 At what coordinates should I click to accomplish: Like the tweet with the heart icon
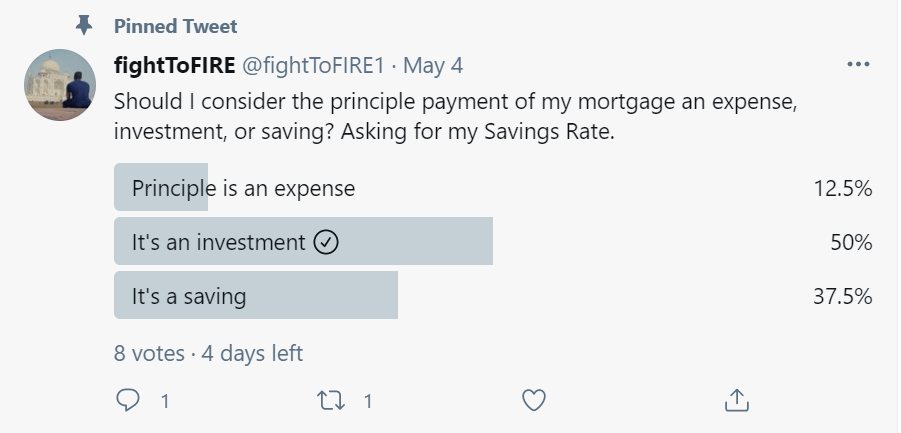534,401
